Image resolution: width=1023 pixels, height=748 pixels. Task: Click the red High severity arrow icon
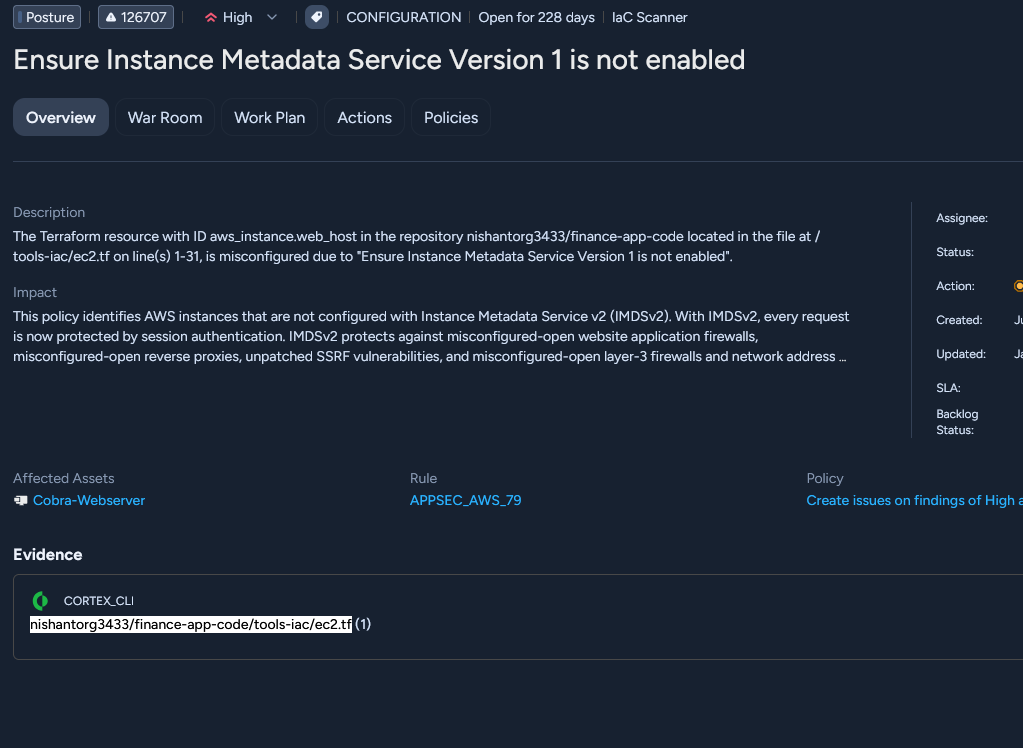211,18
